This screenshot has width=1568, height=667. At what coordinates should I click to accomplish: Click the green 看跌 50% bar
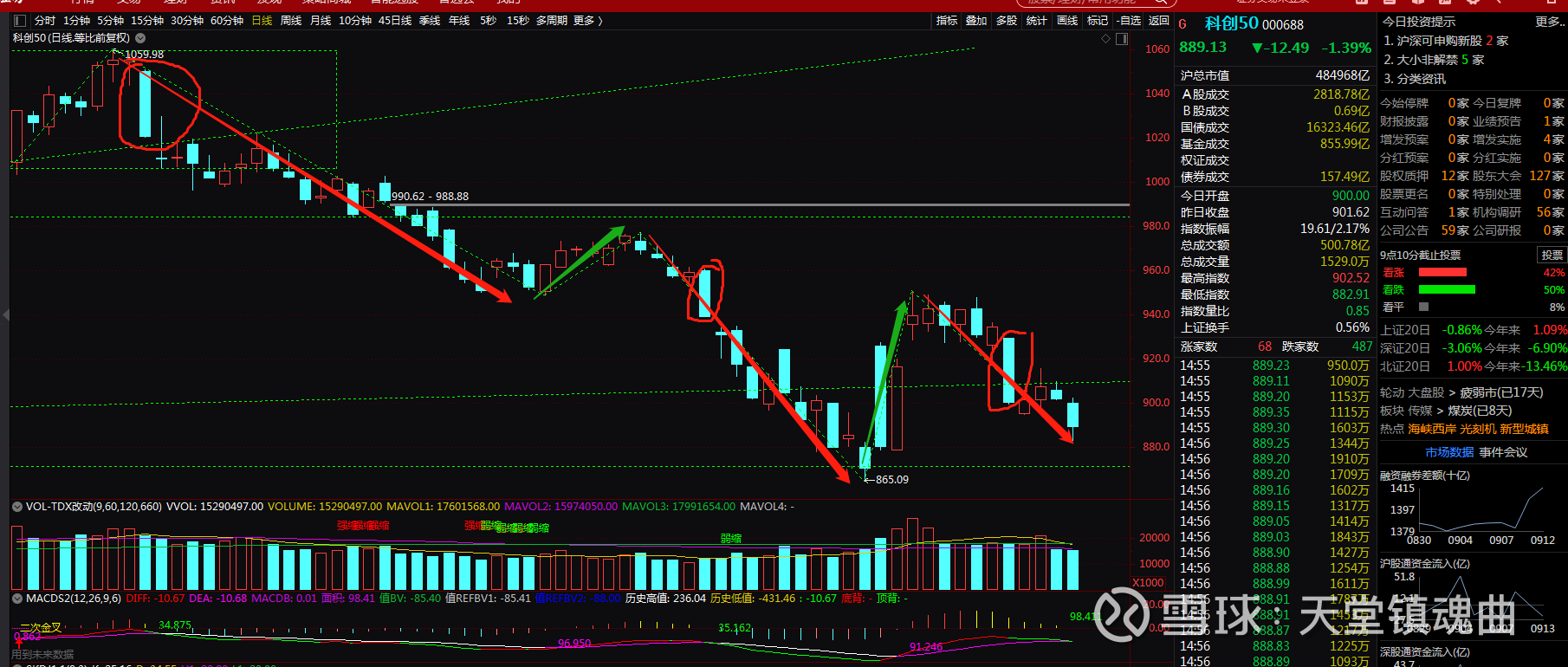tap(1447, 289)
